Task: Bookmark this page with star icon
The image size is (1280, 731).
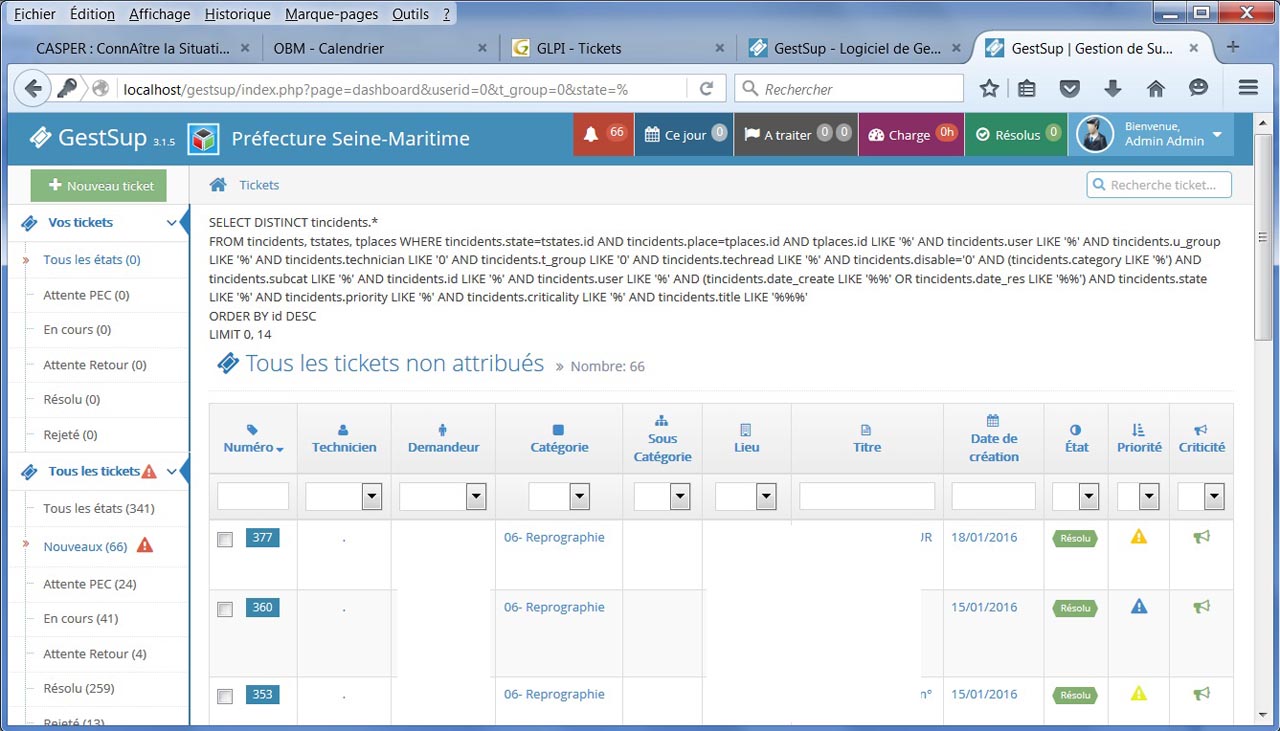Action: click(989, 89)
